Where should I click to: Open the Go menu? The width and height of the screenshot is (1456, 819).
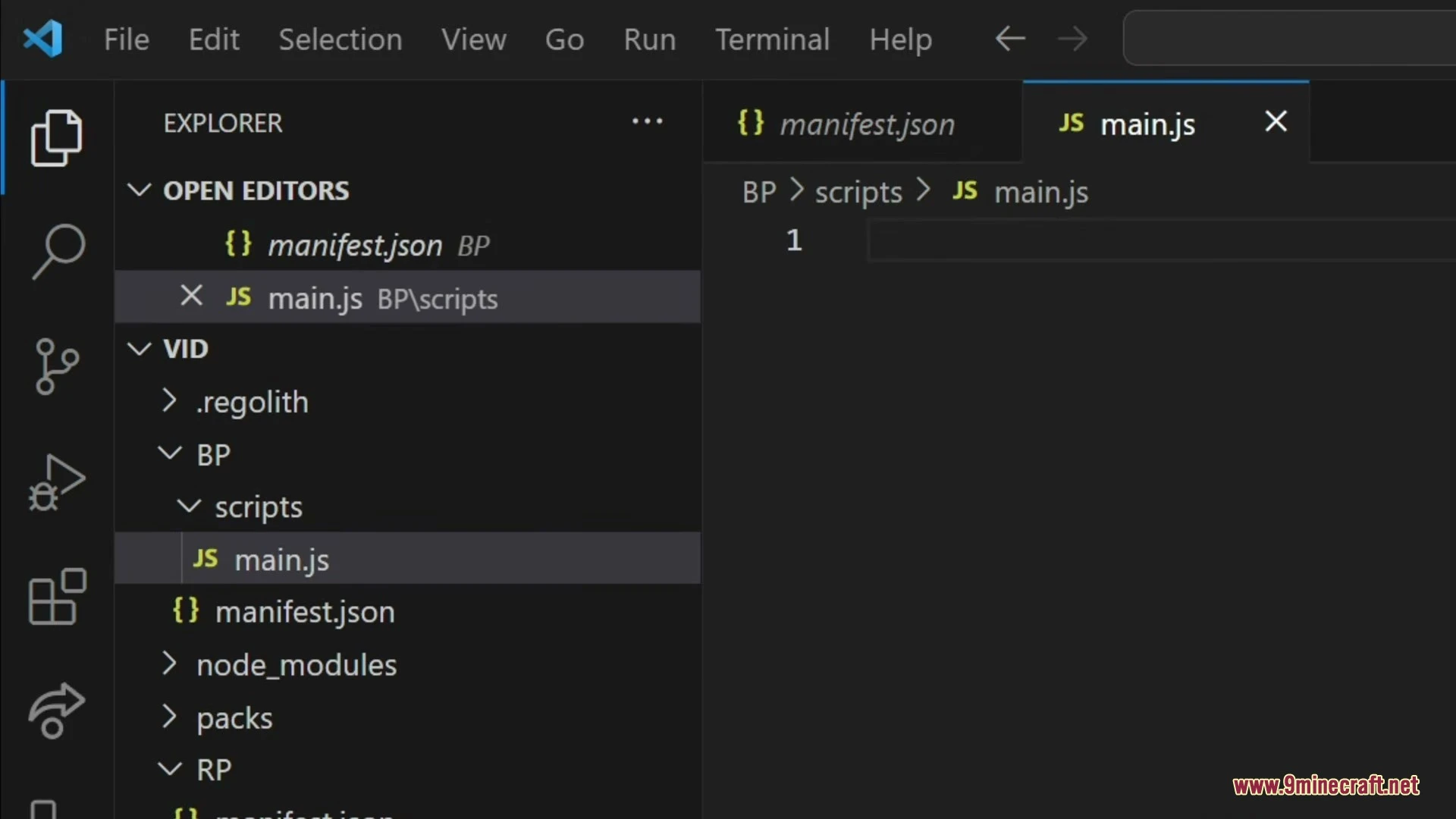point(565,39)
